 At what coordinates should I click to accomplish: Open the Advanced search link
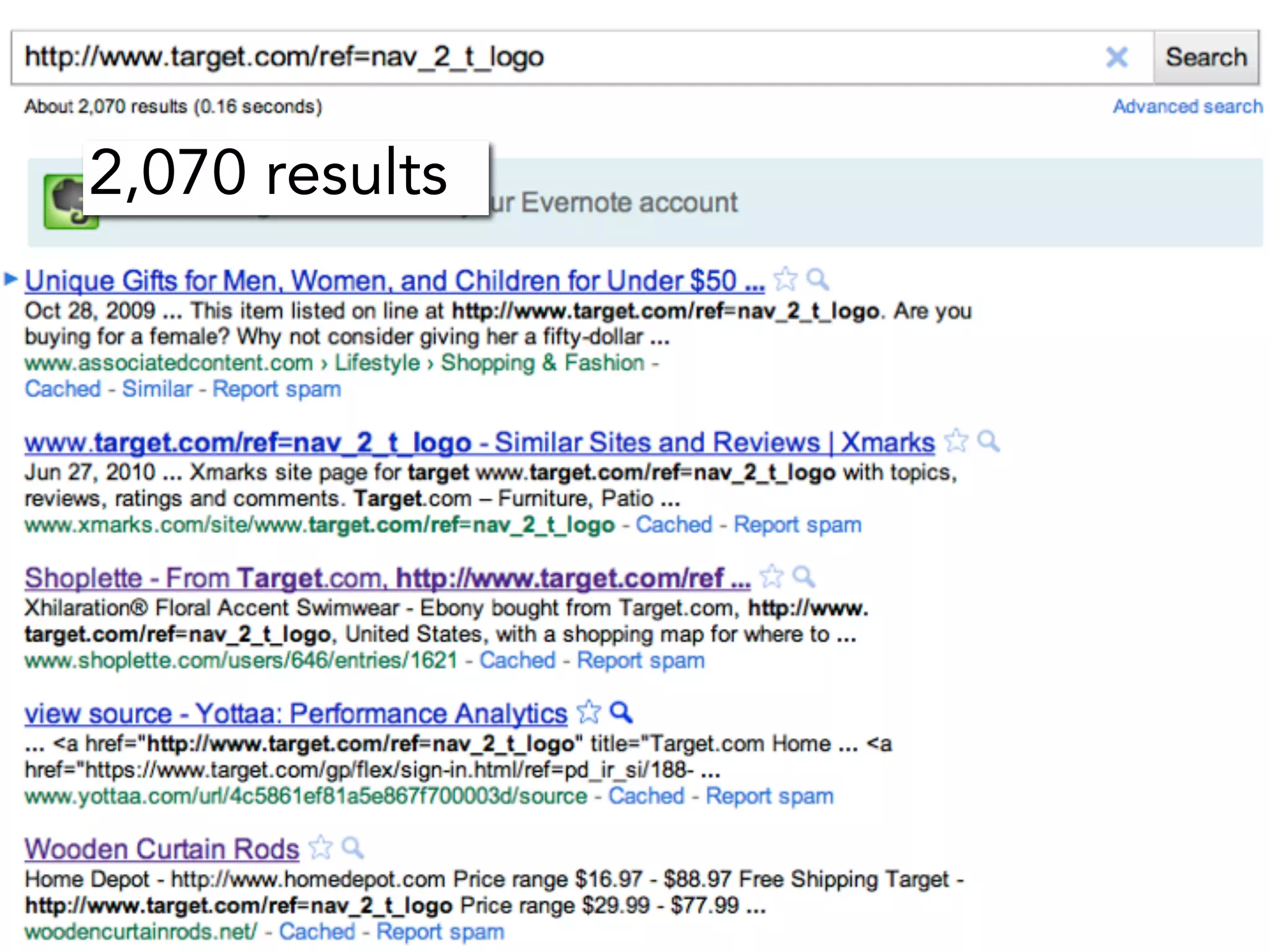point(1188,107)
